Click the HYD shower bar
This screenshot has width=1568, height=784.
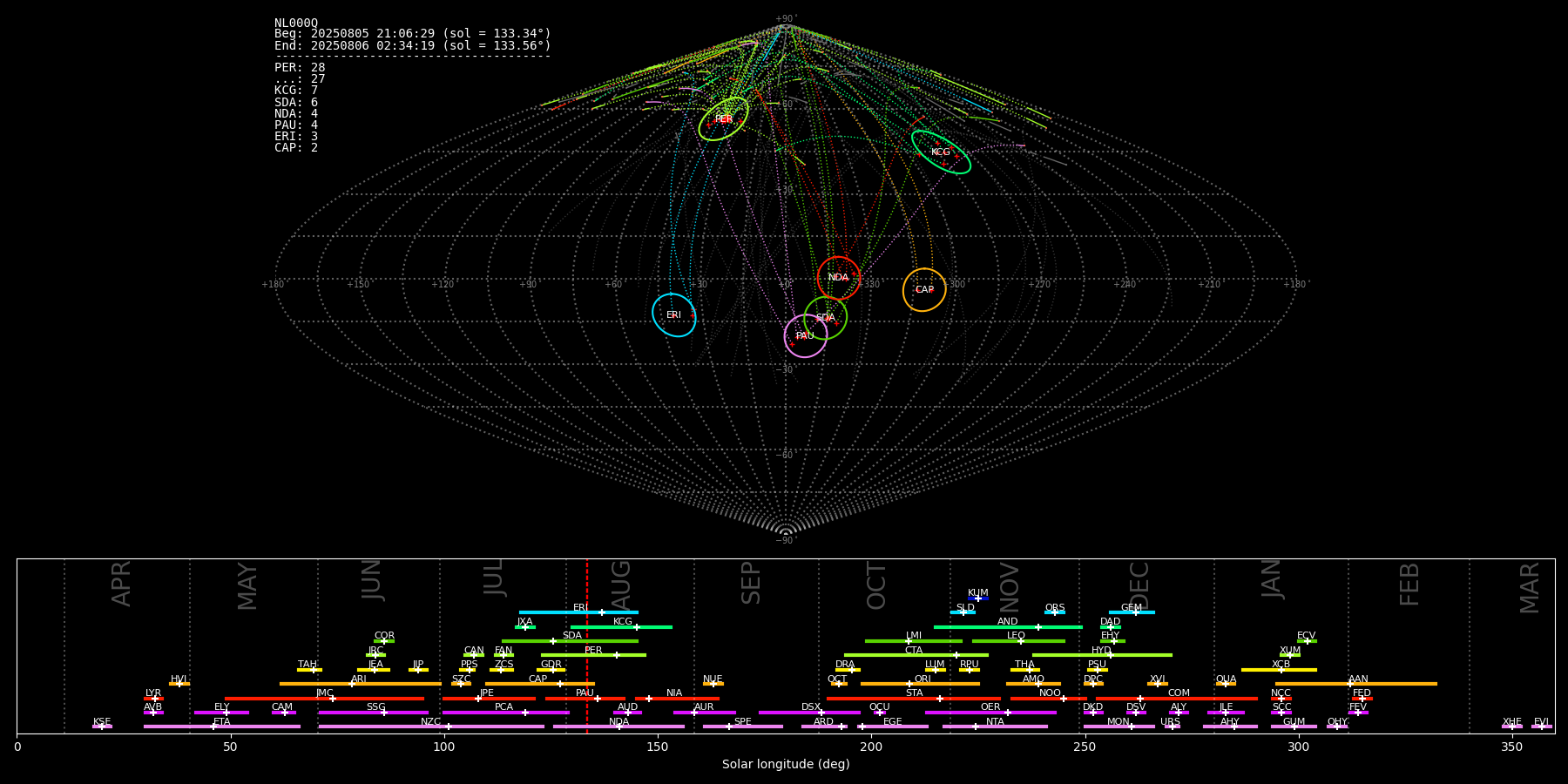[1102, 655]
